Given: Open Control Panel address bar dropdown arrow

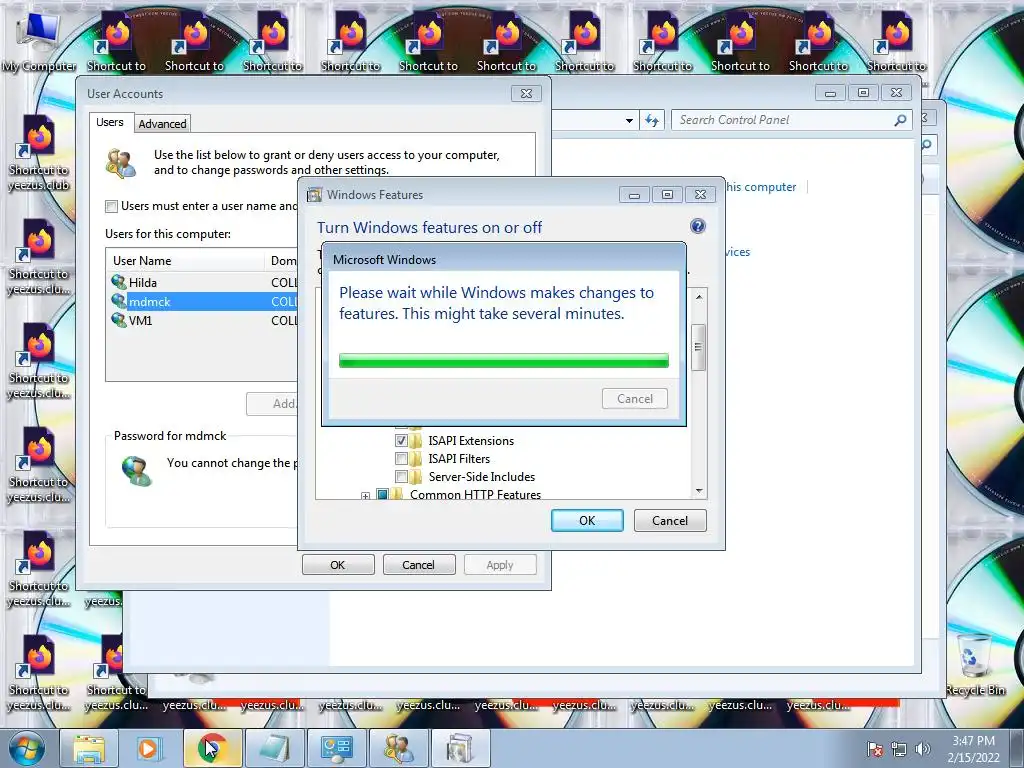Looking at the screenshot, I should coord(629,120).
